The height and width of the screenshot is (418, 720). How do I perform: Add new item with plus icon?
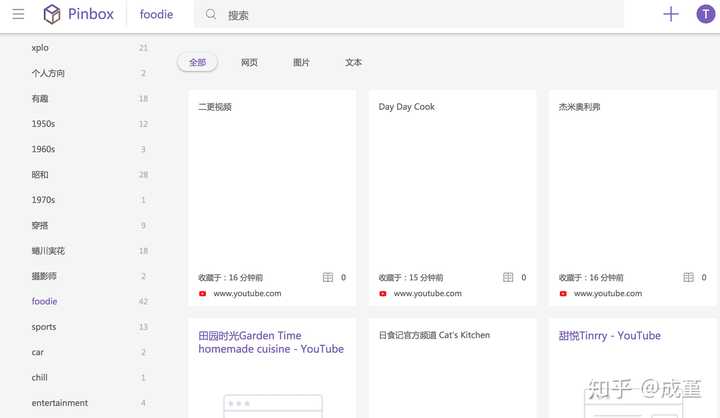point(671,14)
